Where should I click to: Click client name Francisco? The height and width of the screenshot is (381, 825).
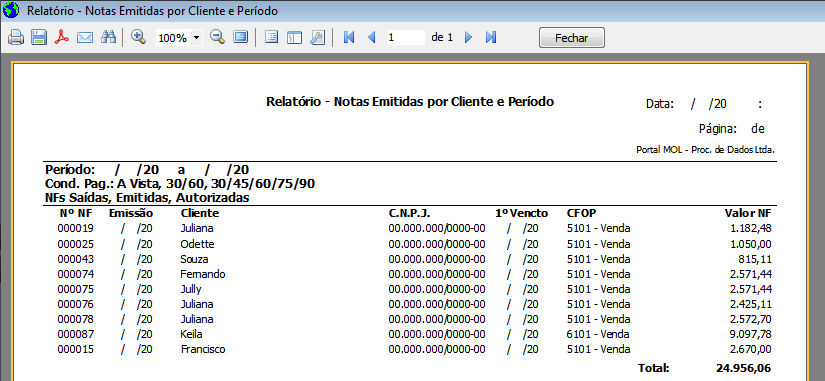point(203,349)
